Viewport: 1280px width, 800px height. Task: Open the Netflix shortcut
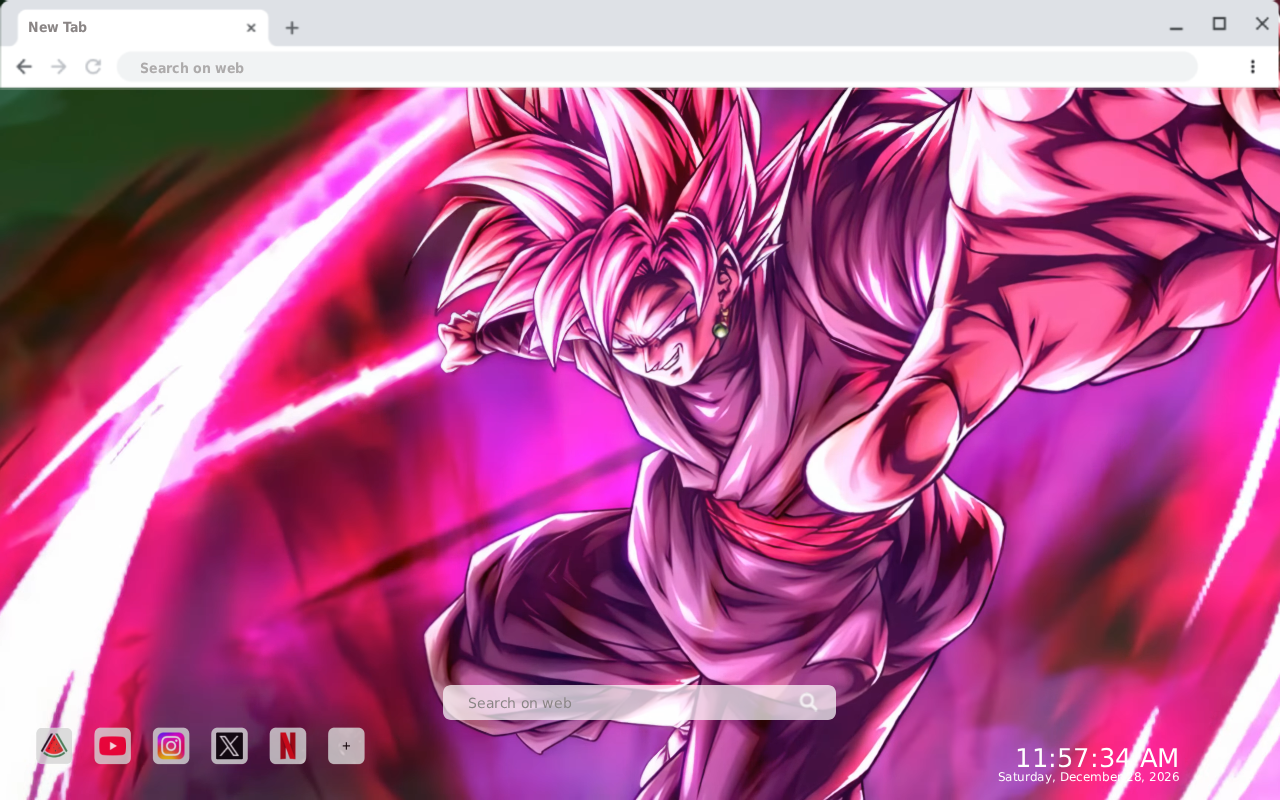pos(288,746)
